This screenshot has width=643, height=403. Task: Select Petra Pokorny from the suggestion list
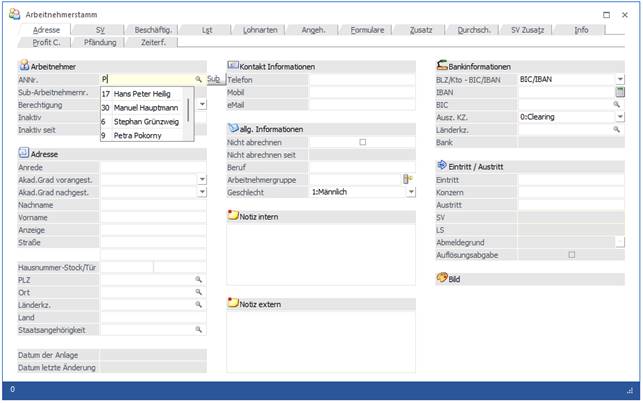[138, 135]
